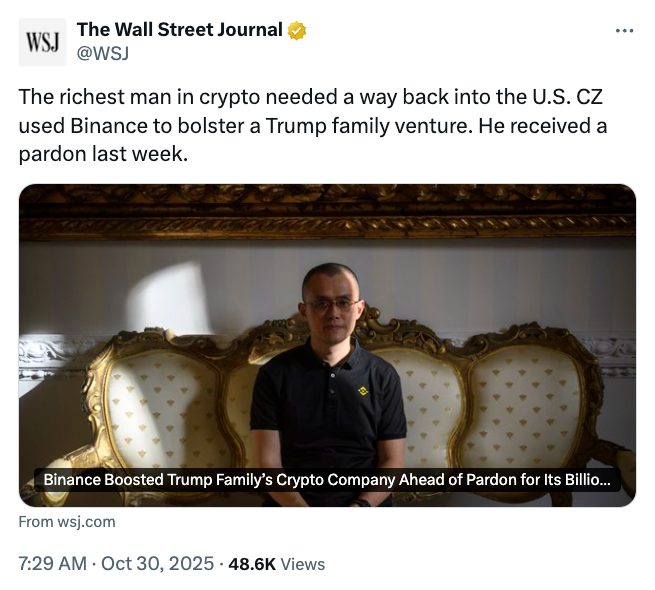Open the three-dot more options menu
The image size is (655, 590).
click(624, 31)
